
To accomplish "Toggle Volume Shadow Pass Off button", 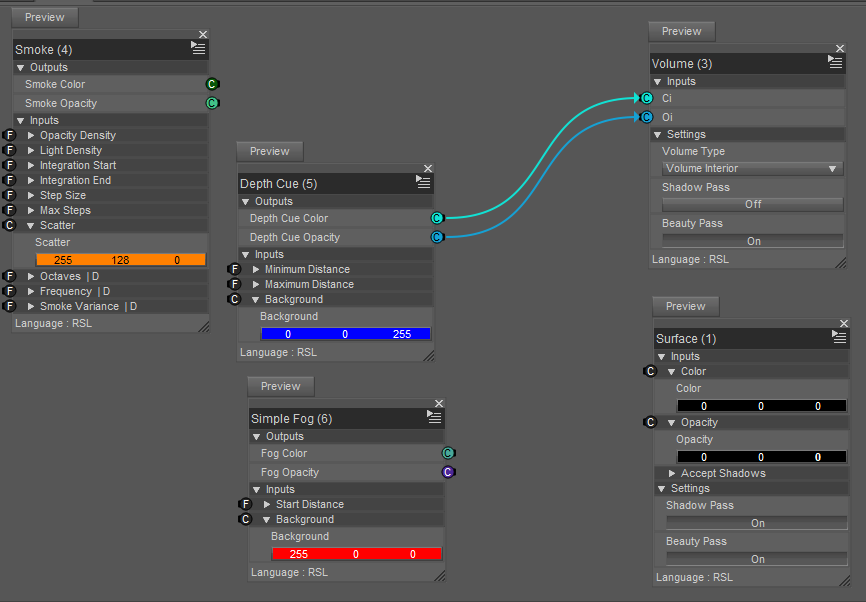I will (x=753, y=204).
